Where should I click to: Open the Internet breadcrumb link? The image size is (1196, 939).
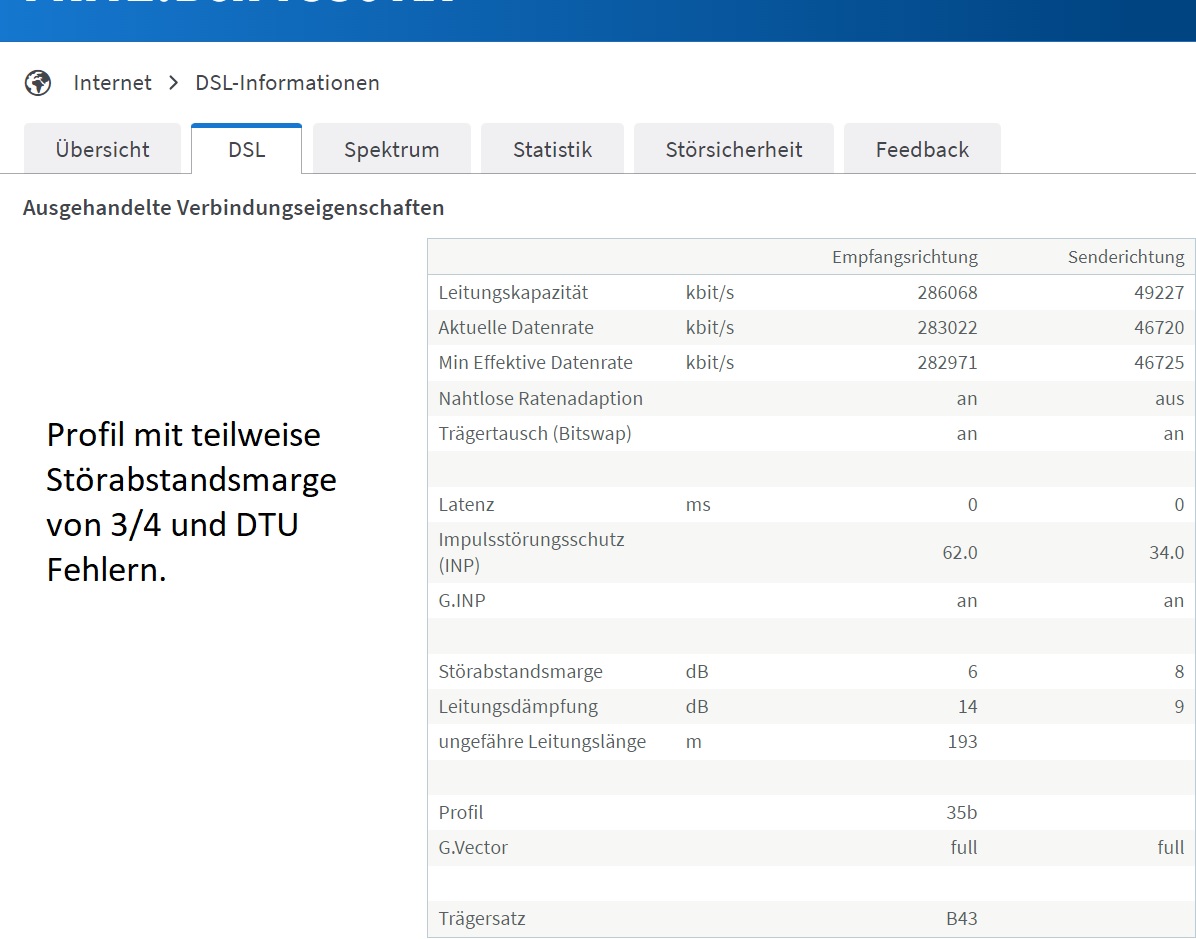112,82
